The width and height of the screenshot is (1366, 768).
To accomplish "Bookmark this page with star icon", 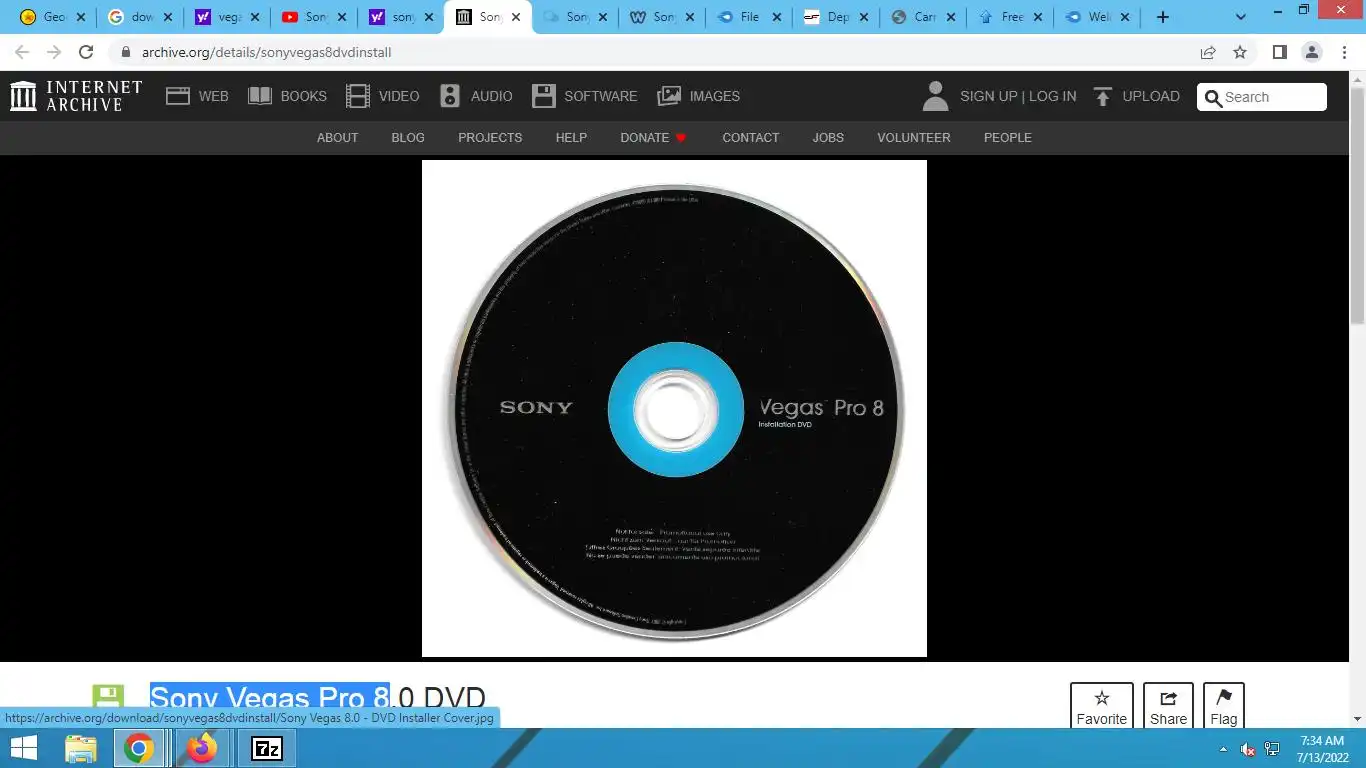I will [x=1240, y=52].
